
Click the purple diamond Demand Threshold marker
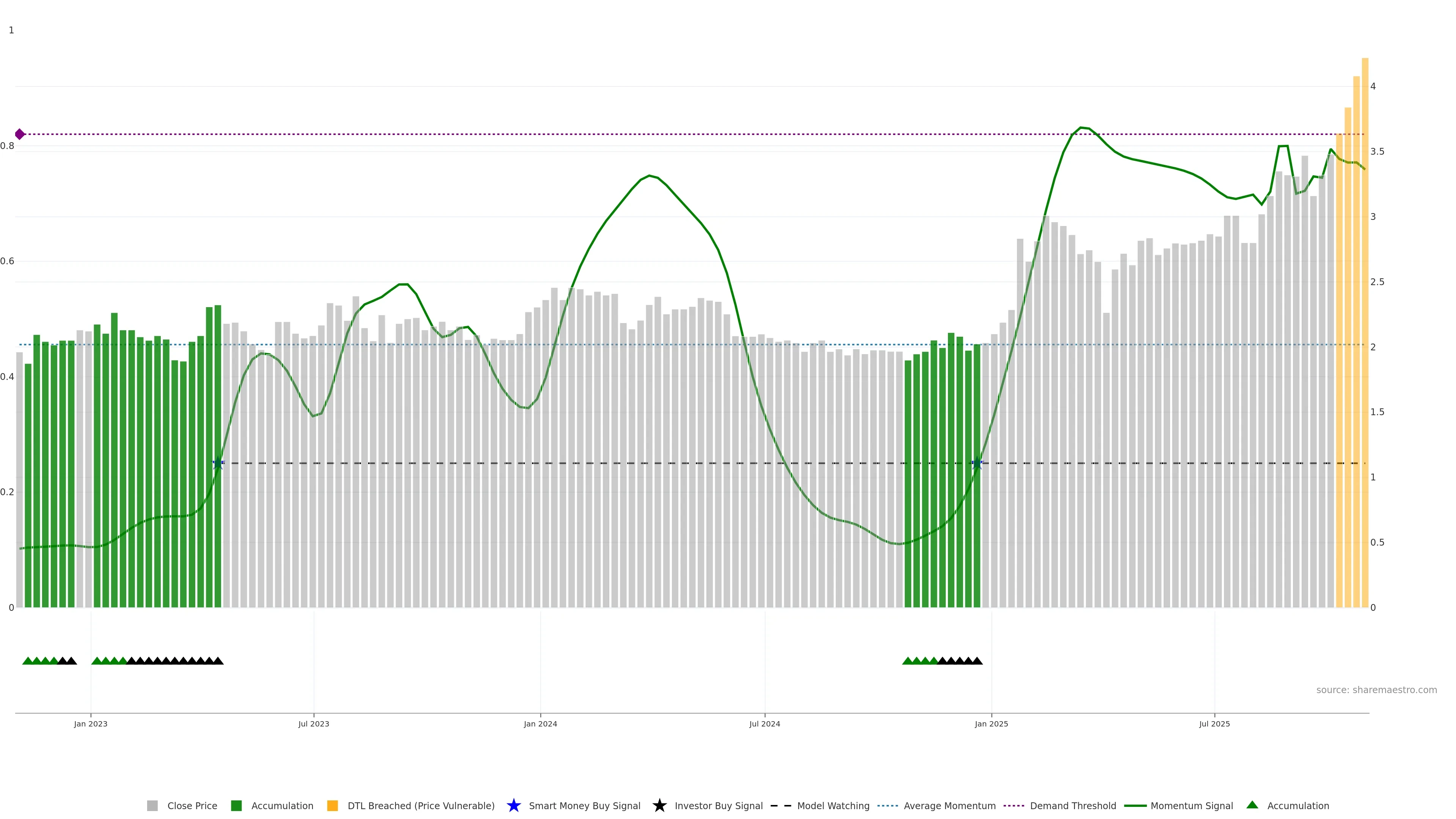point(20,134)
